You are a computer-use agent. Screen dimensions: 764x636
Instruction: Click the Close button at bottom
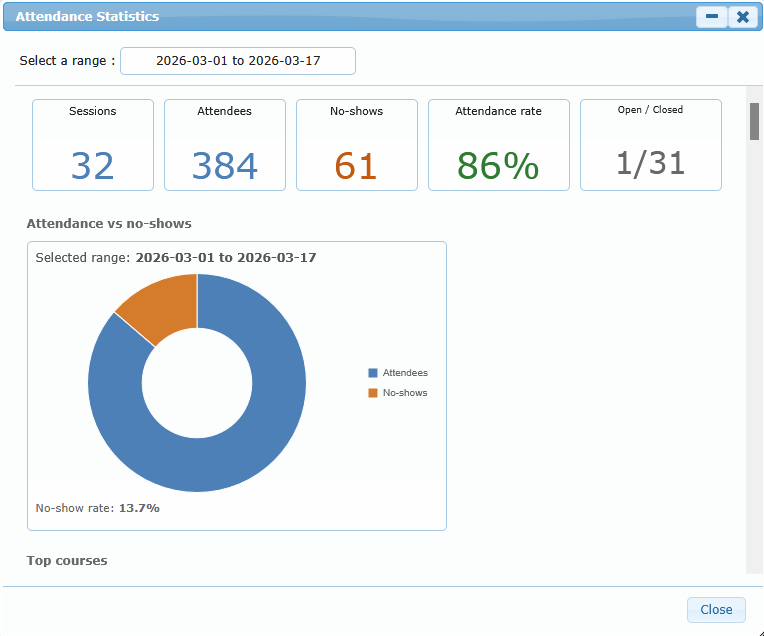[x=716, y=610]
